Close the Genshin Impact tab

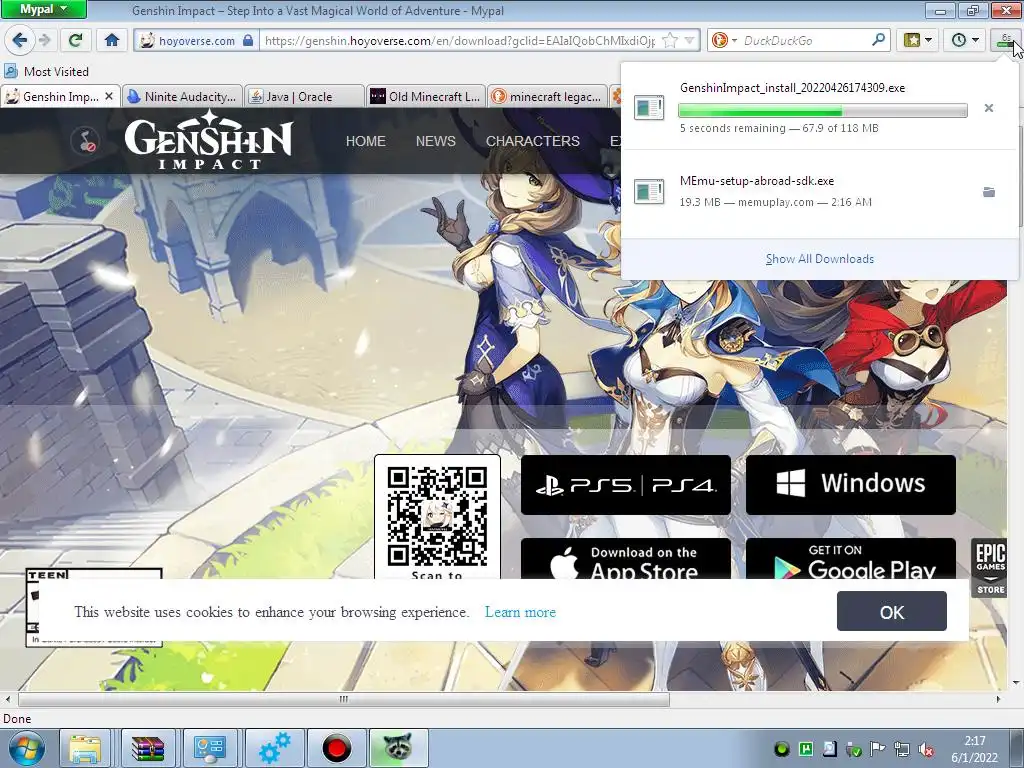[109, 96]
